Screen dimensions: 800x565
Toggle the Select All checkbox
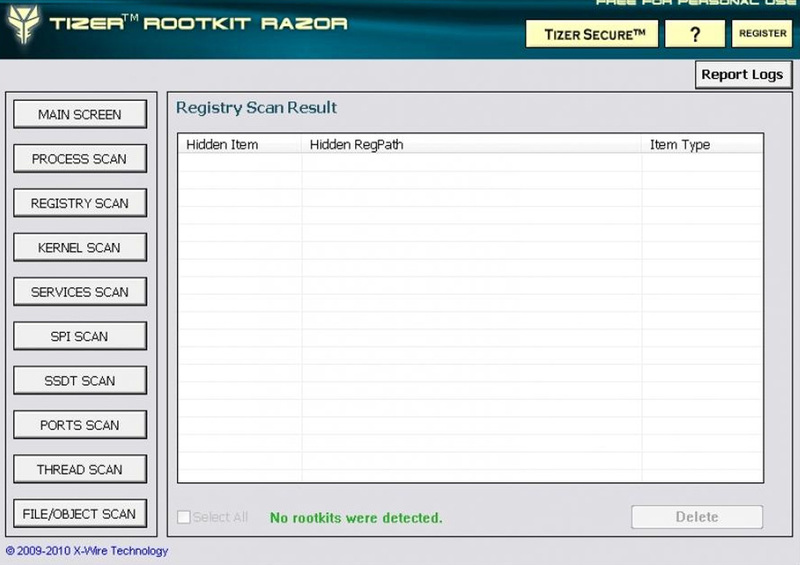(184, 517)
